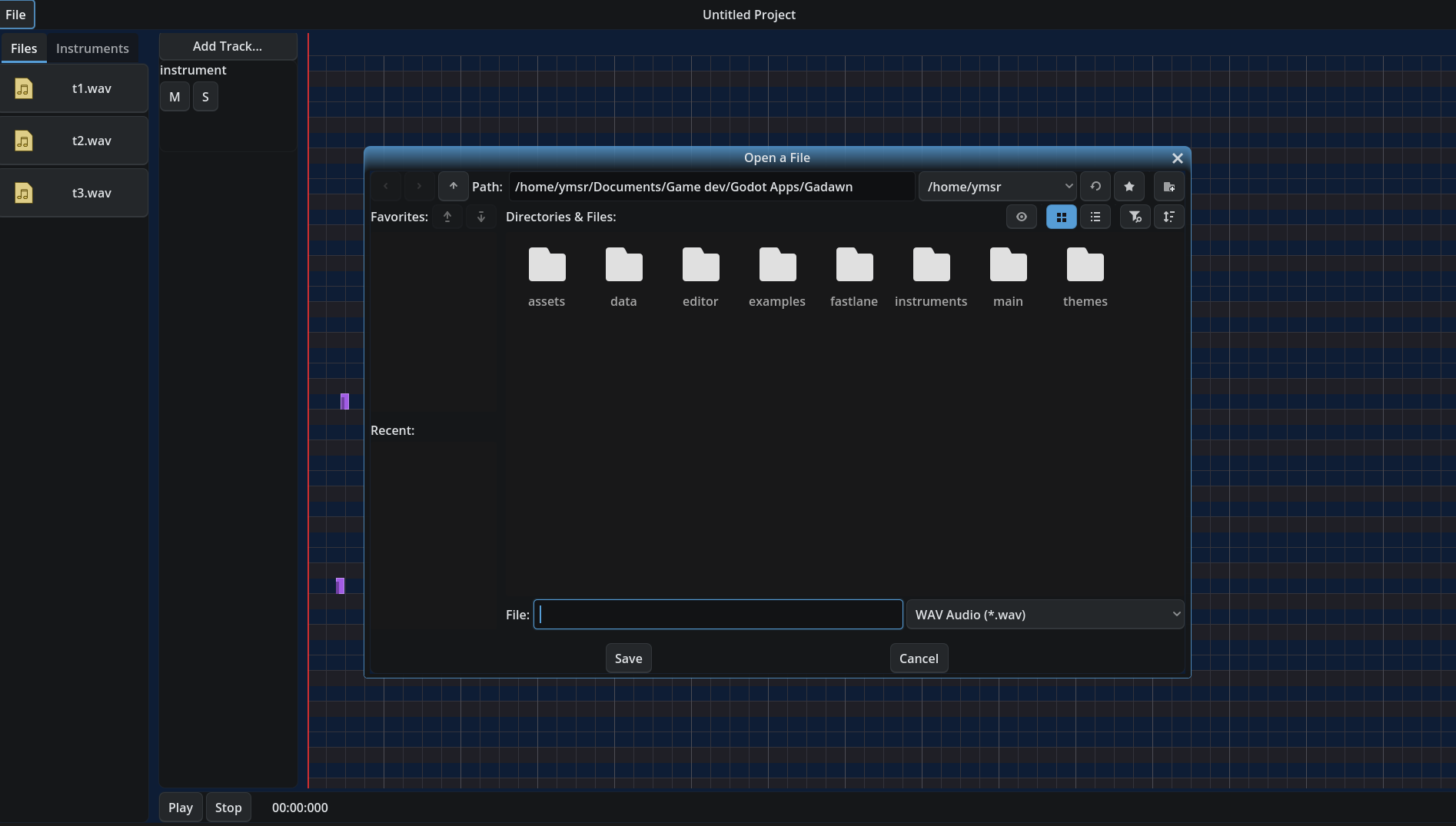
Task: Expand the /home/ymsr drive dropdown
Action: 998,187
